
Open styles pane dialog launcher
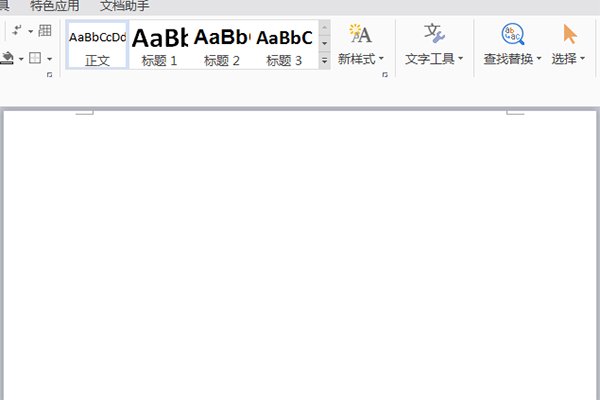(x=385, y=74)
